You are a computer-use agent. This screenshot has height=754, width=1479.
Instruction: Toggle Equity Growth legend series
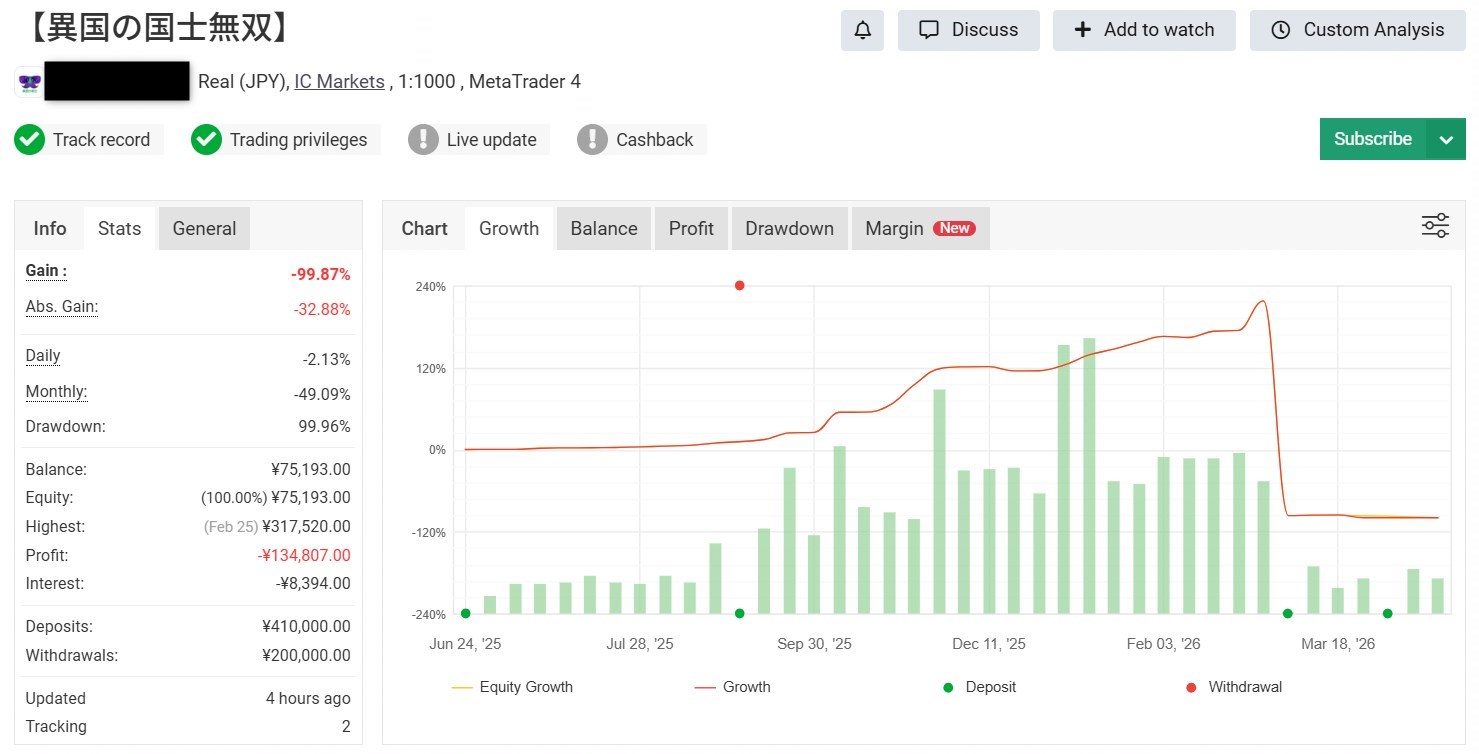pyautogui.click(x=512, y=687)
